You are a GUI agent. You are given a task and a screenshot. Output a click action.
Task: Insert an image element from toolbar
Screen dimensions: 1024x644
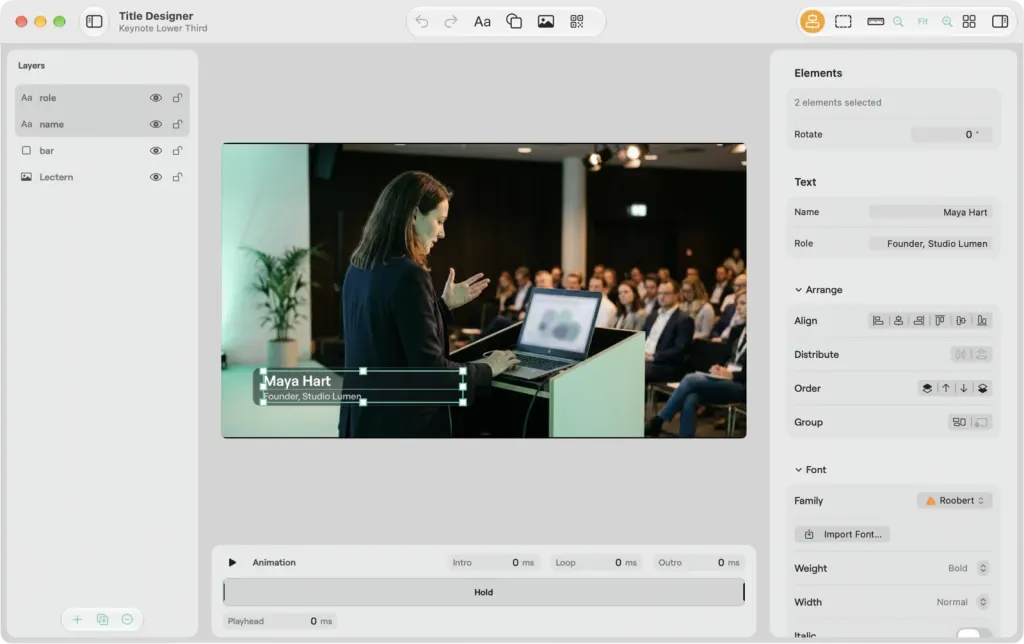pos(546,22)
